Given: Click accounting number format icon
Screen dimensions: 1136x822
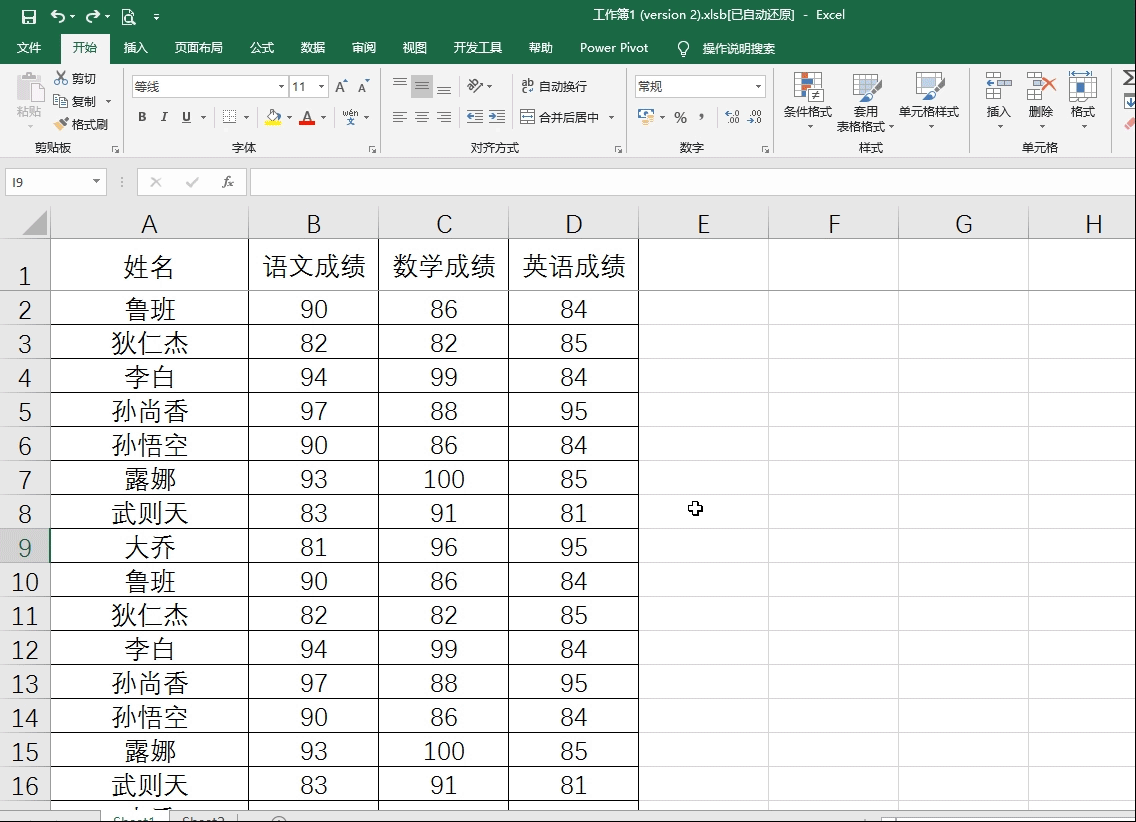Looking at the screenshot, I should click(x=645, y=117).
